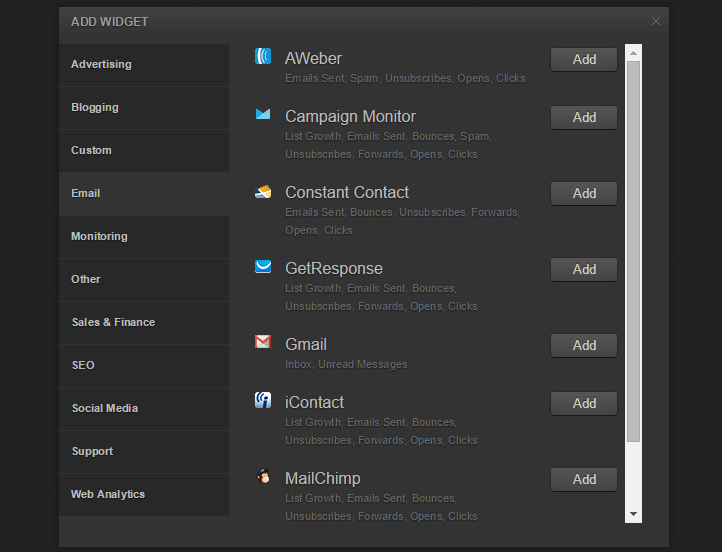722x552 pixels.
Task: Click the iContact title text
Action: click(x=314, y=403)
